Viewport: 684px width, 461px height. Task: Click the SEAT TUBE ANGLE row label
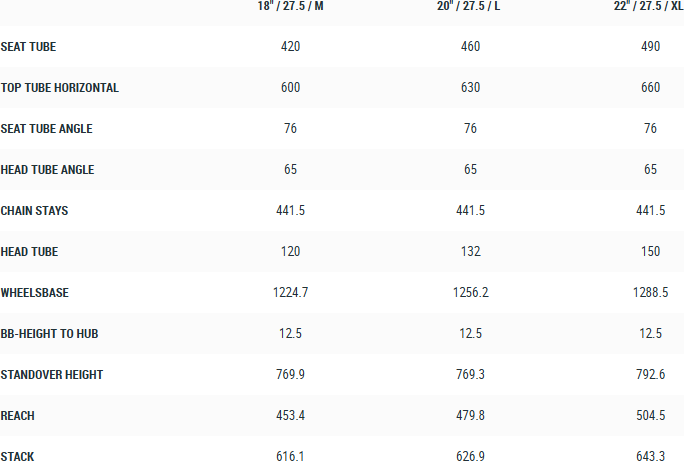click(47, 129)
